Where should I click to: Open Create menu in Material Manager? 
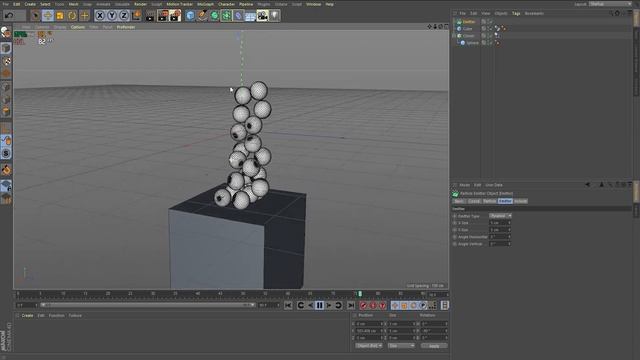pos(27,316)
